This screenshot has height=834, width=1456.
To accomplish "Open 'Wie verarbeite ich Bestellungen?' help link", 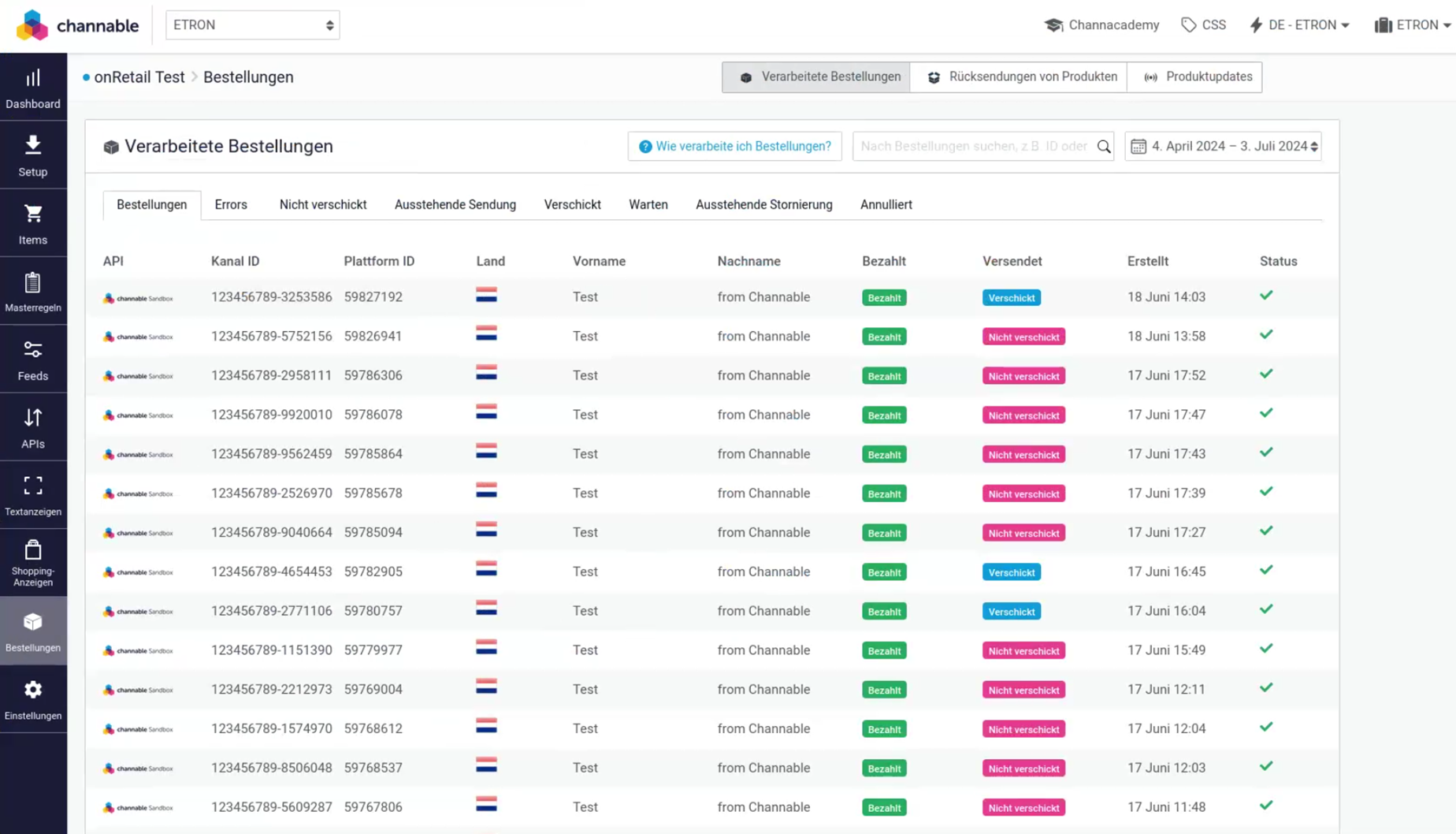I will pyautogui.click(x=734, y=147).
